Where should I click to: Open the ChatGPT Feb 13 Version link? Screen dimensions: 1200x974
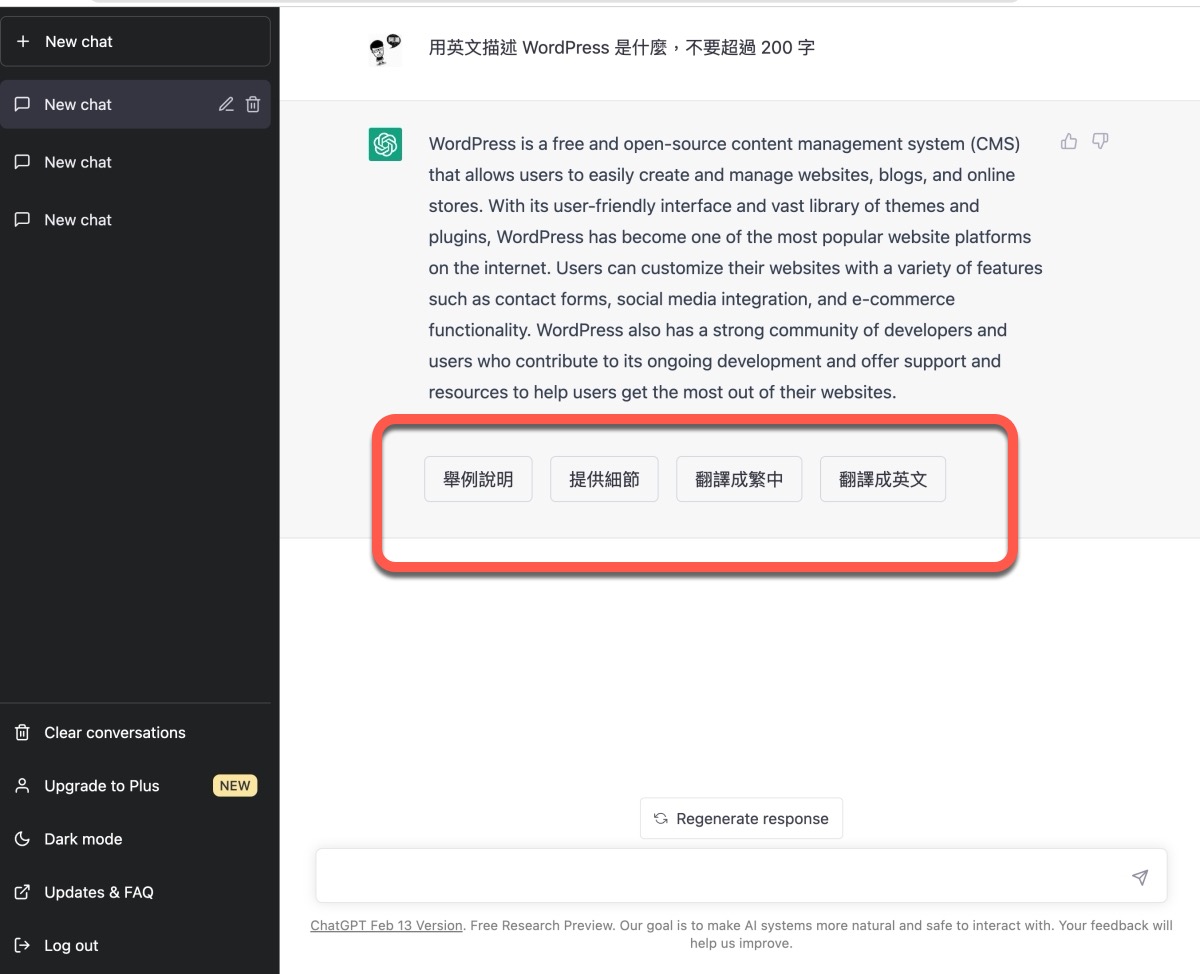pos(386,926)
